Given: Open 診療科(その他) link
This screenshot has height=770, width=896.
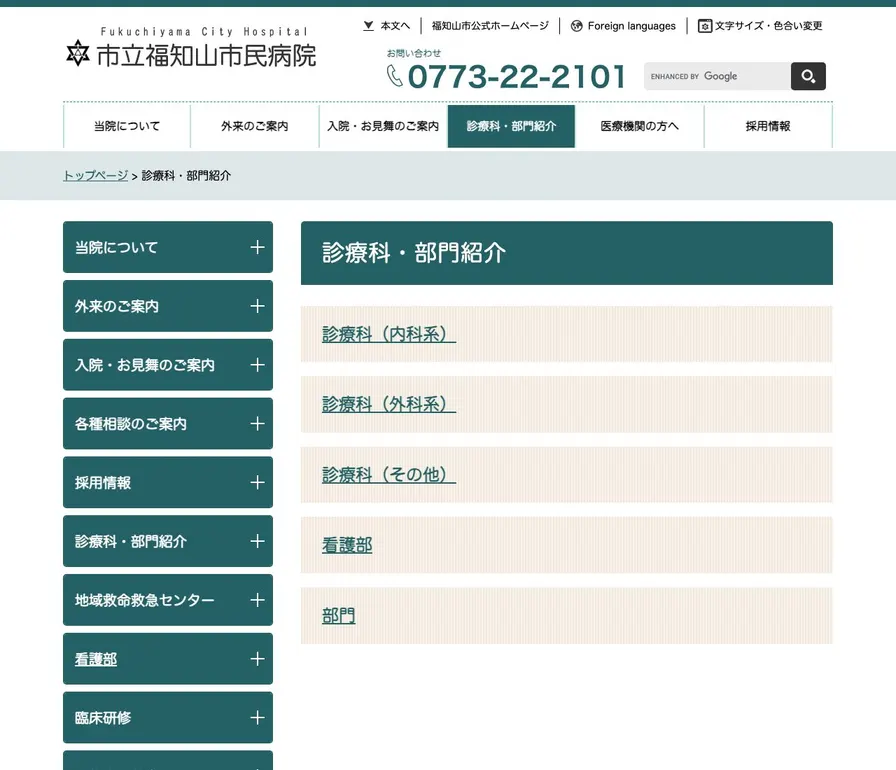Looking at the screenshot, I should [389, 475].
